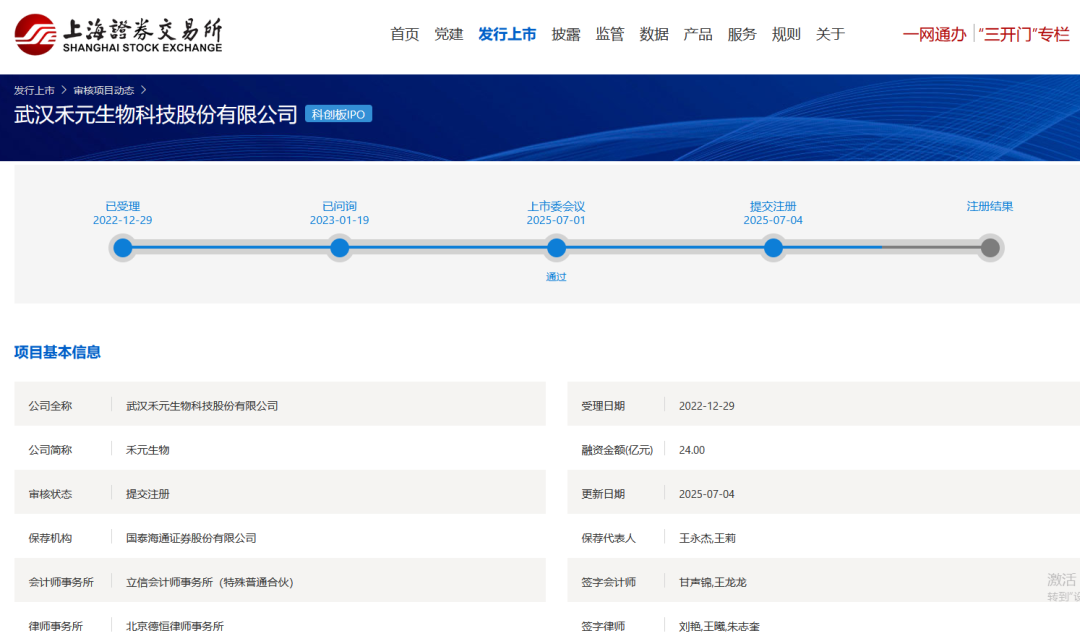Click the 上市委会议 timeline node
The width and height of the screenshot is (1080, 636).
coord(557,248)
